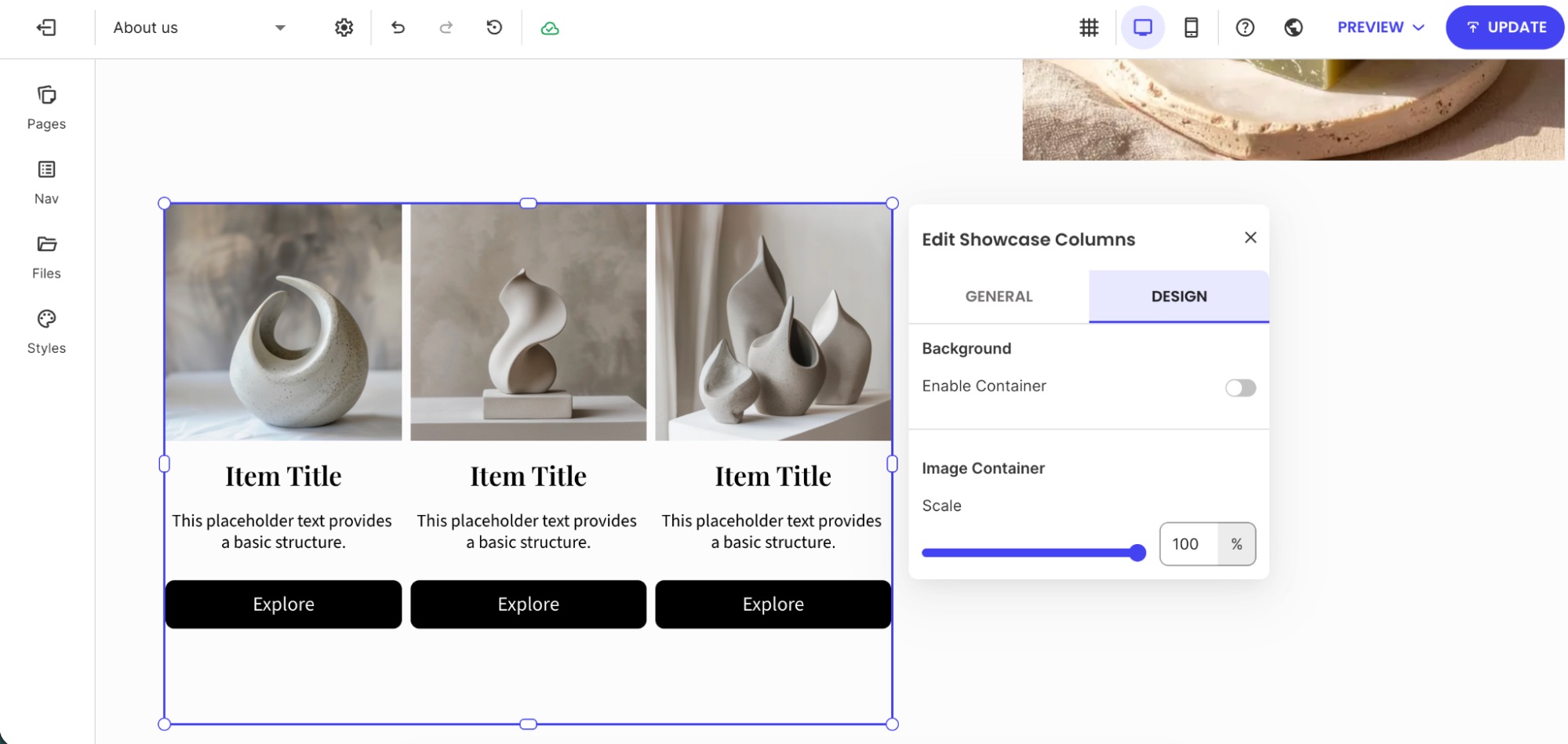Viewport: 1568px width, 744px height.
Task: Click the left-middle selection handle
Action: point(164,464)
